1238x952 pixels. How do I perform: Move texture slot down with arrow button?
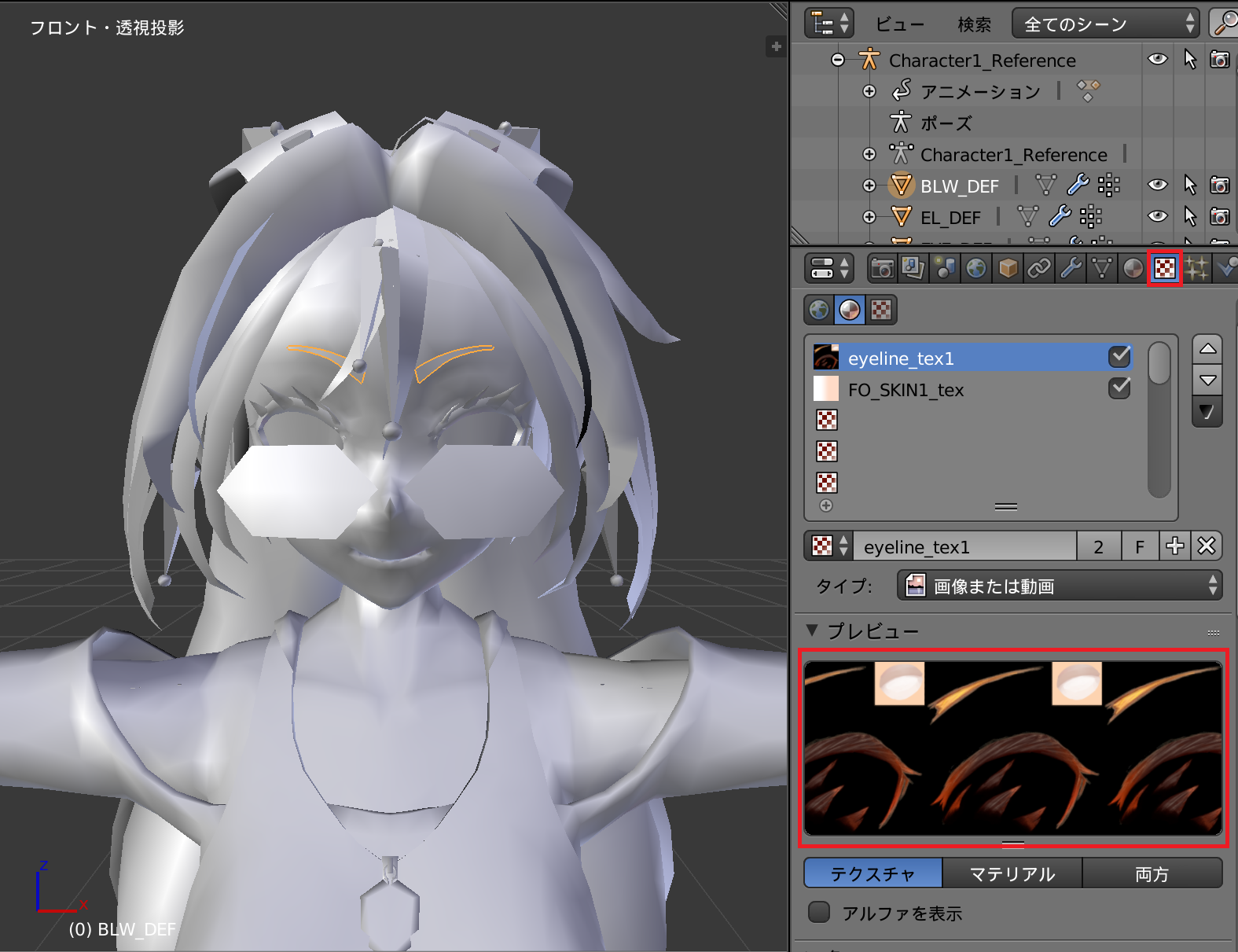click(x=1207, y=380)
